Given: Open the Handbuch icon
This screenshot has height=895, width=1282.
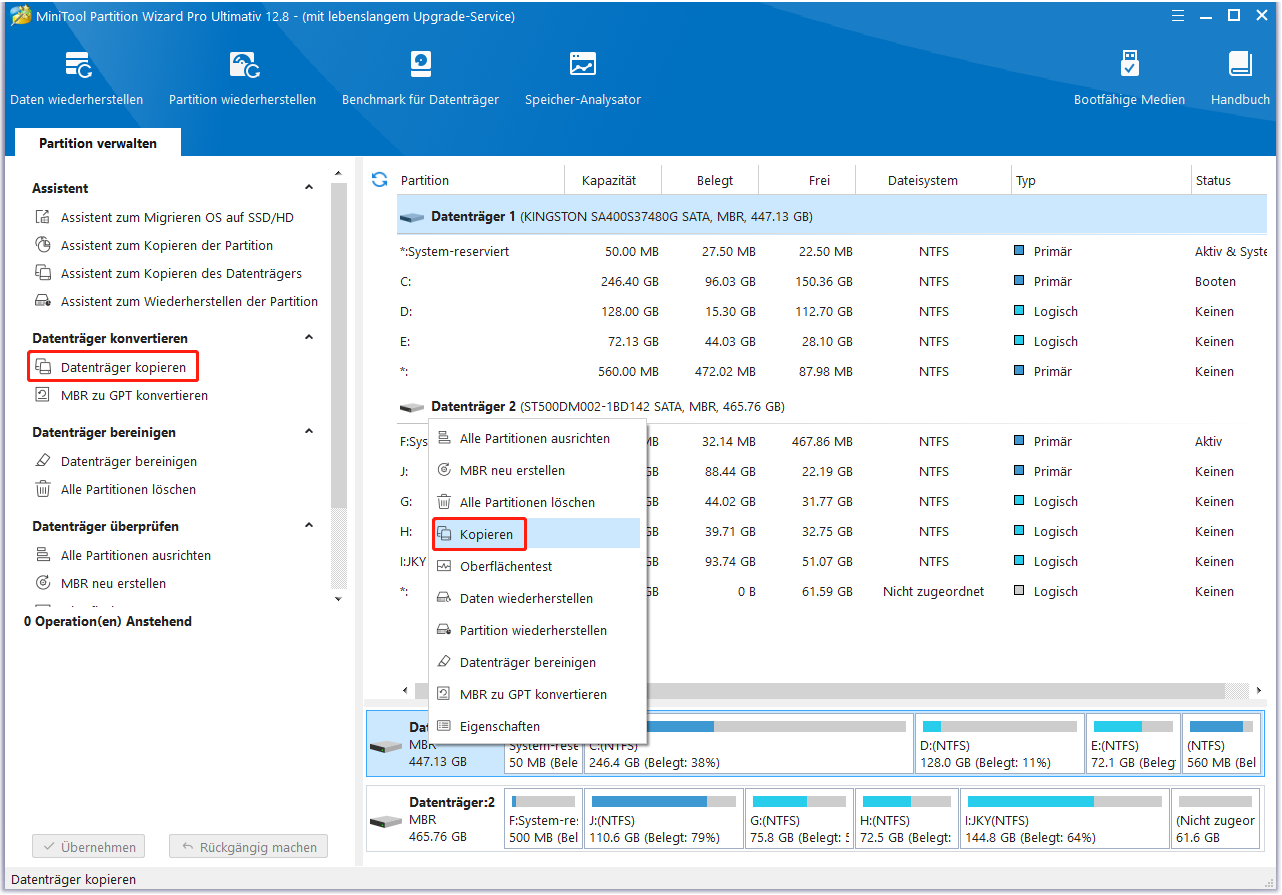Looking at the screenshot, I should [1240, 66].
